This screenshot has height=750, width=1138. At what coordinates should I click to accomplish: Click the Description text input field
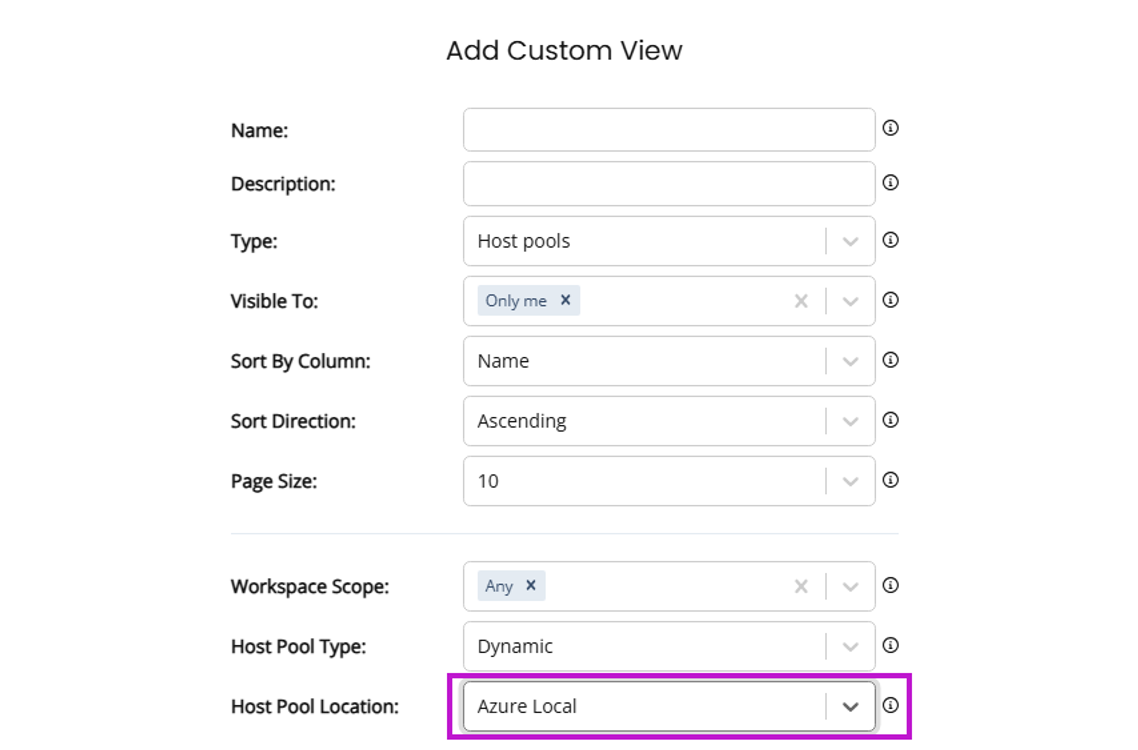(x=668, y=184)
